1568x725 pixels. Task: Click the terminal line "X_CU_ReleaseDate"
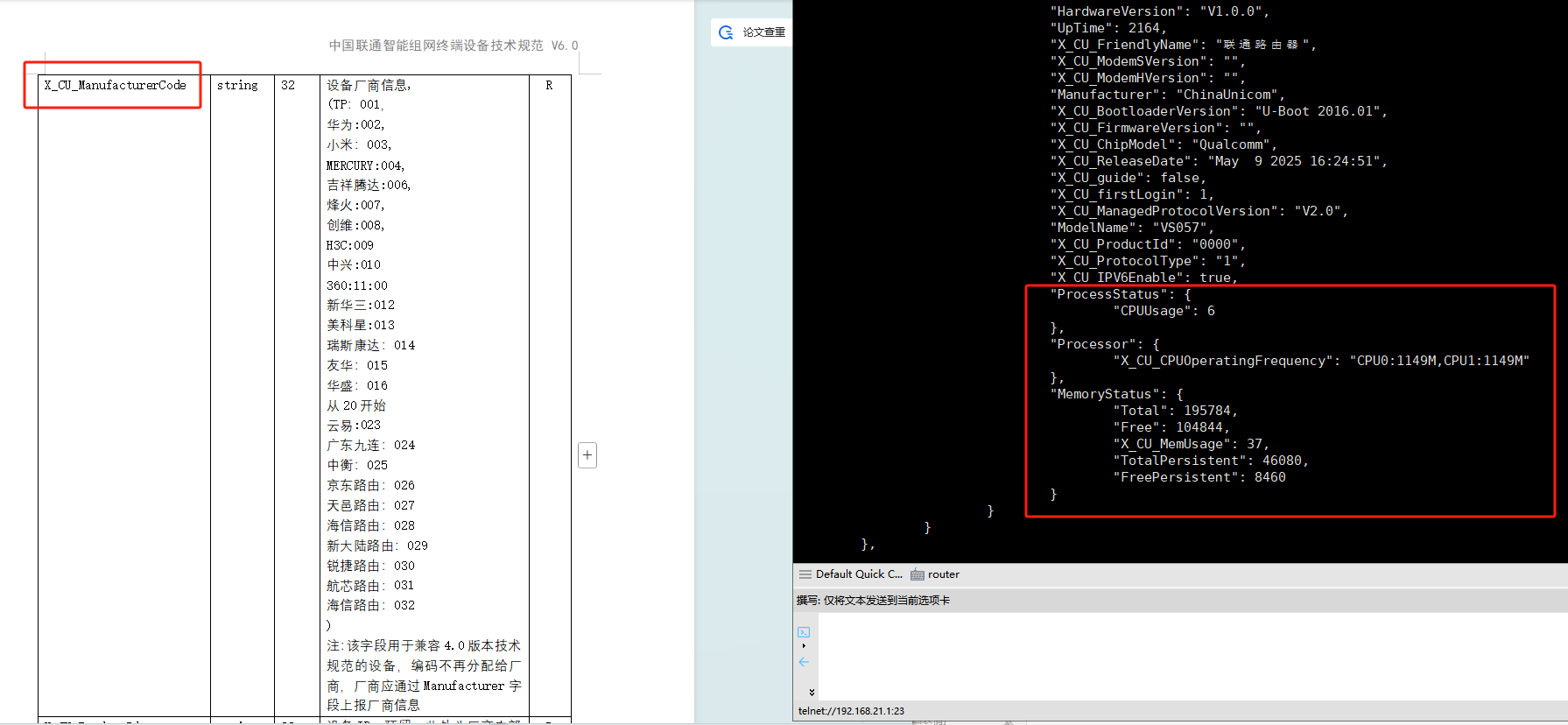point(1219,161)
